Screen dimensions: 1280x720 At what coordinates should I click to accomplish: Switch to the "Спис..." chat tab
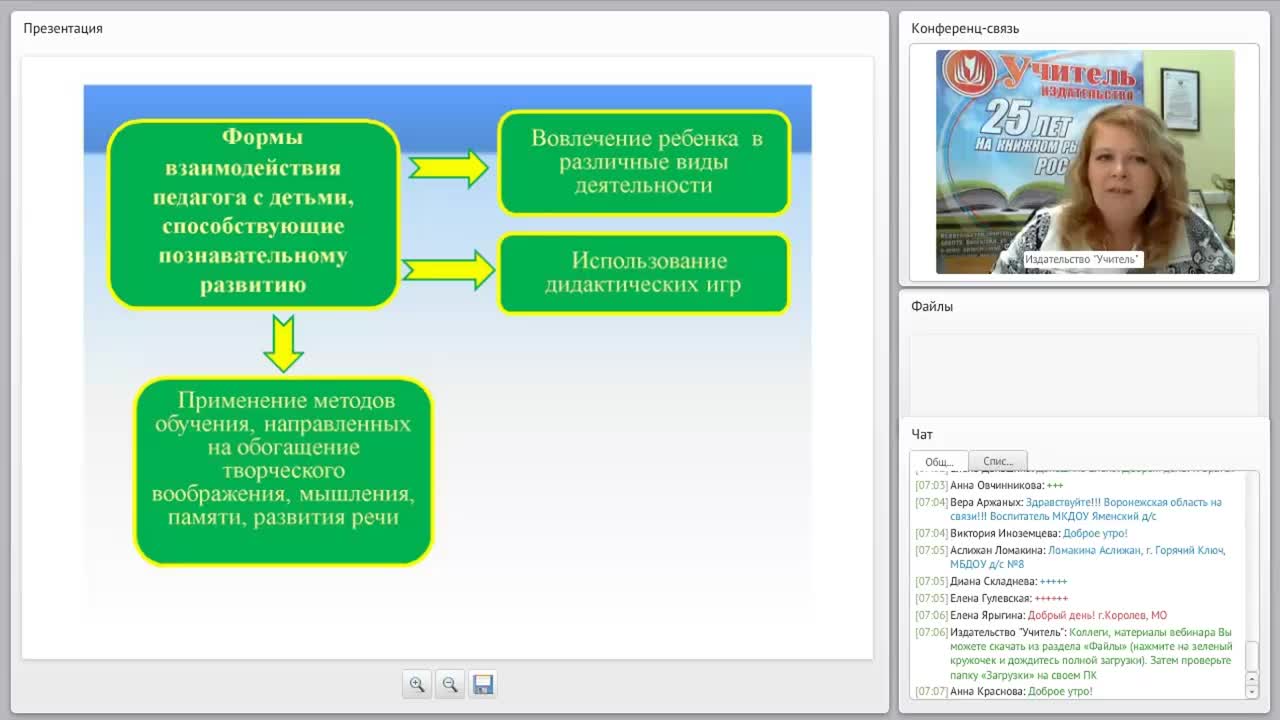tap(998, 461)
